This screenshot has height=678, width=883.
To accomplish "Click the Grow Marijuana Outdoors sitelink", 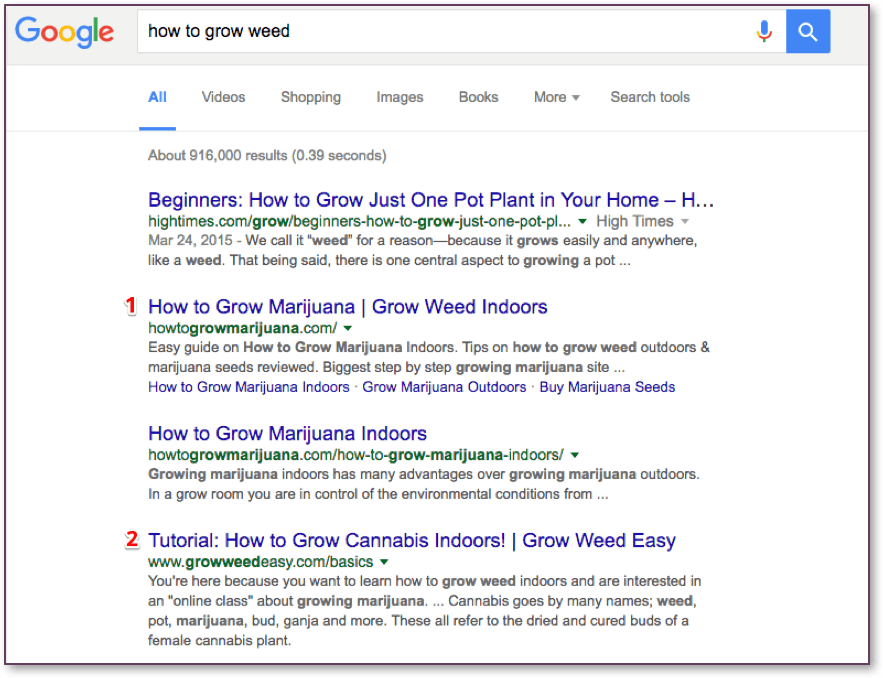I will click(444, 386).
